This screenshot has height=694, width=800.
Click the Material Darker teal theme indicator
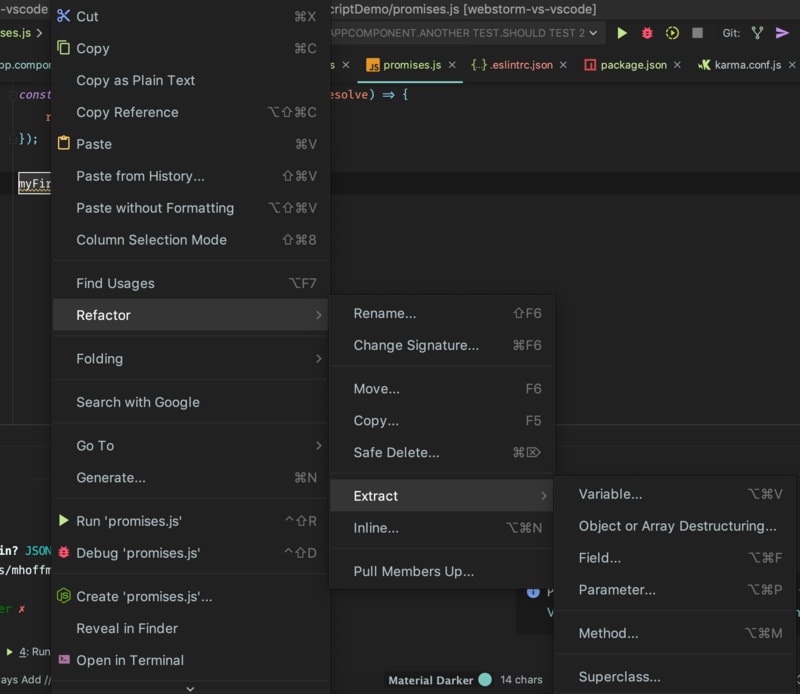(485, 679)
